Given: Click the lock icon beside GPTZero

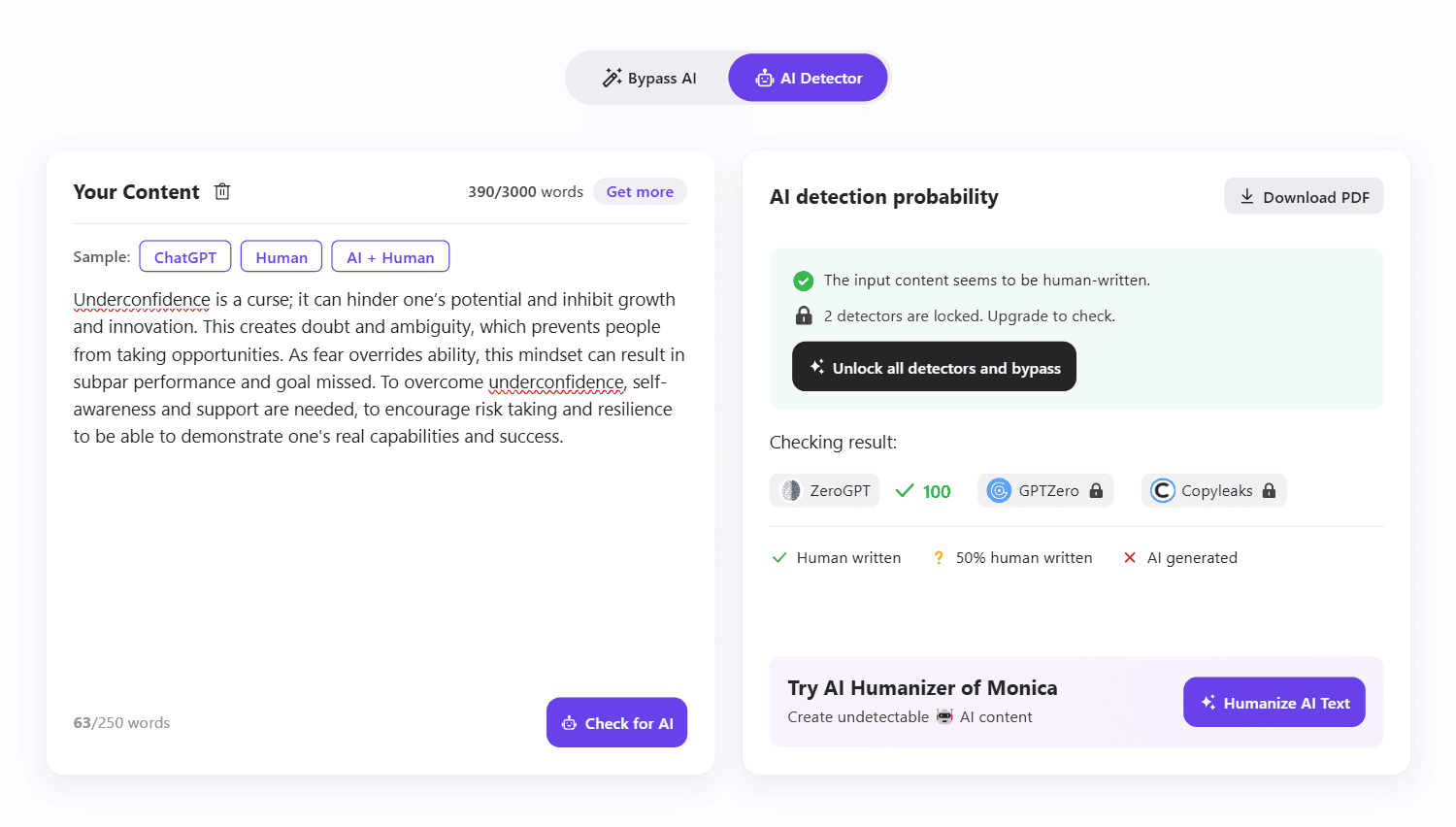Looking at the screenshot, I should 1096,491.
